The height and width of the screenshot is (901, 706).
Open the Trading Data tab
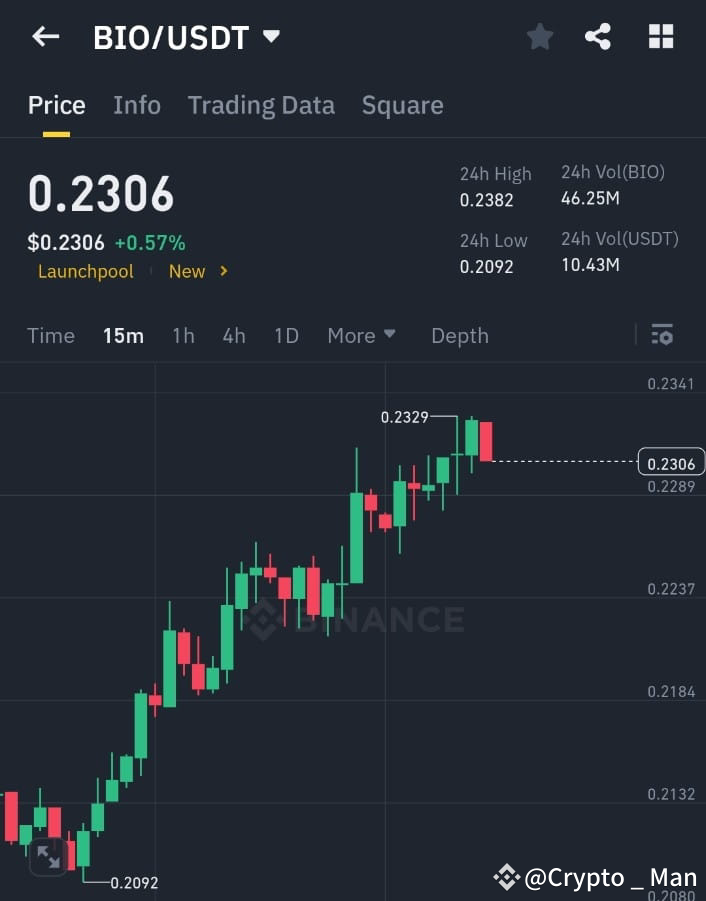click(x=261, y=105)
